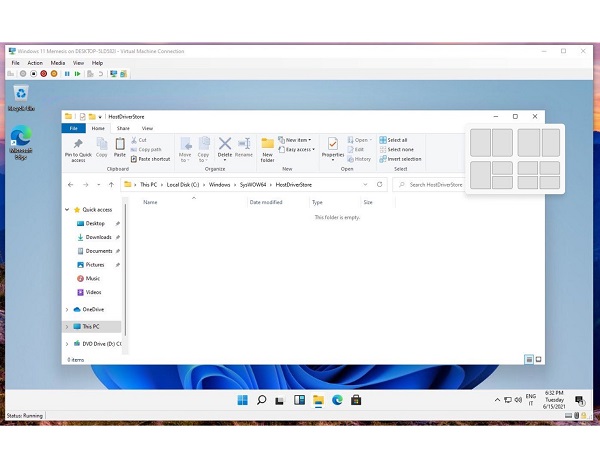
Task: Sort by the Date modified column
Action: 266,202
